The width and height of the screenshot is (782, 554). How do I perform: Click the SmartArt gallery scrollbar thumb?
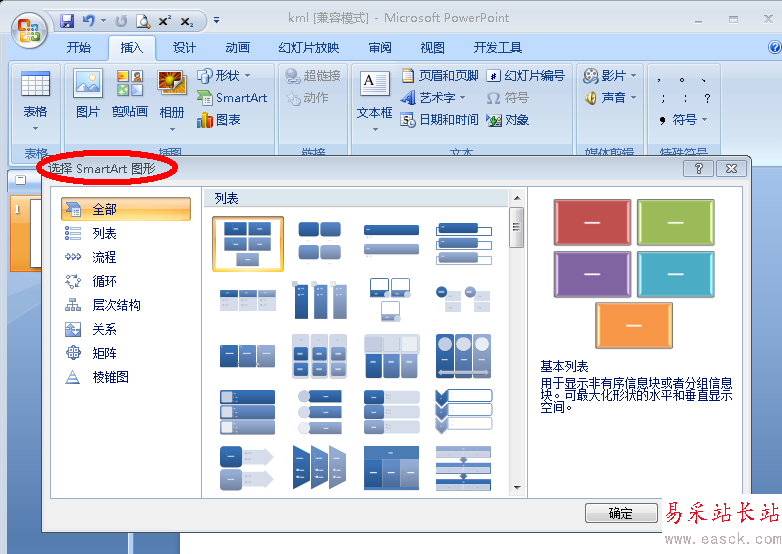click(517, 227)
